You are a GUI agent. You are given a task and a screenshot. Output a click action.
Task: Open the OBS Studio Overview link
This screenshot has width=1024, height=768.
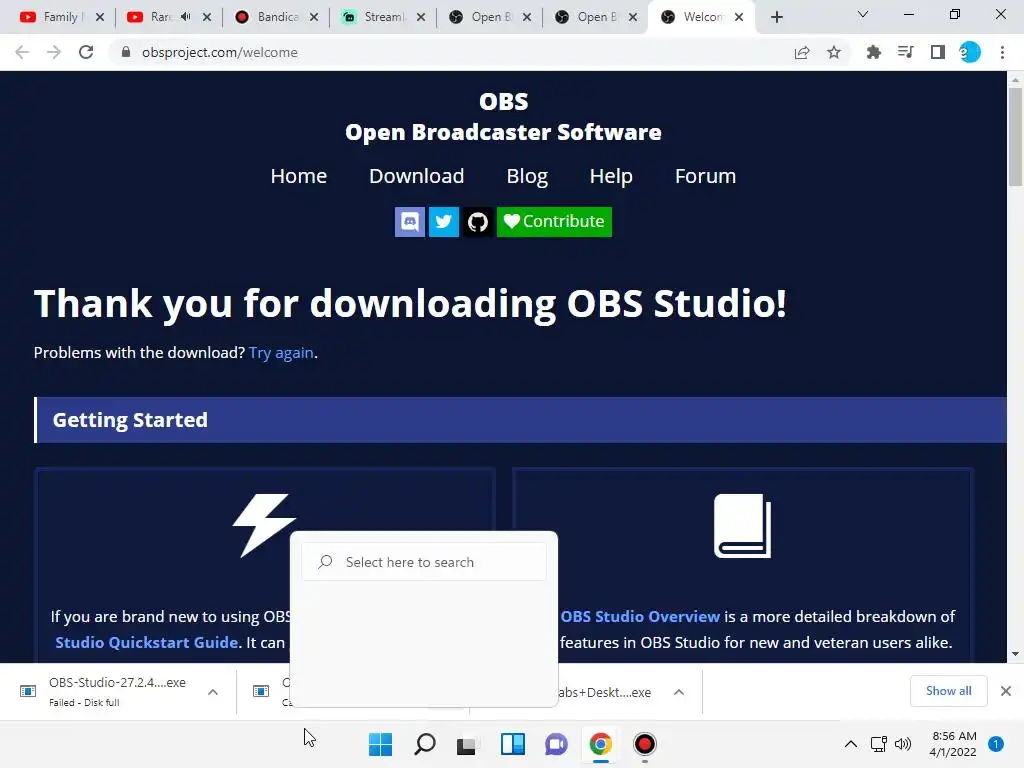pos(640,616)
